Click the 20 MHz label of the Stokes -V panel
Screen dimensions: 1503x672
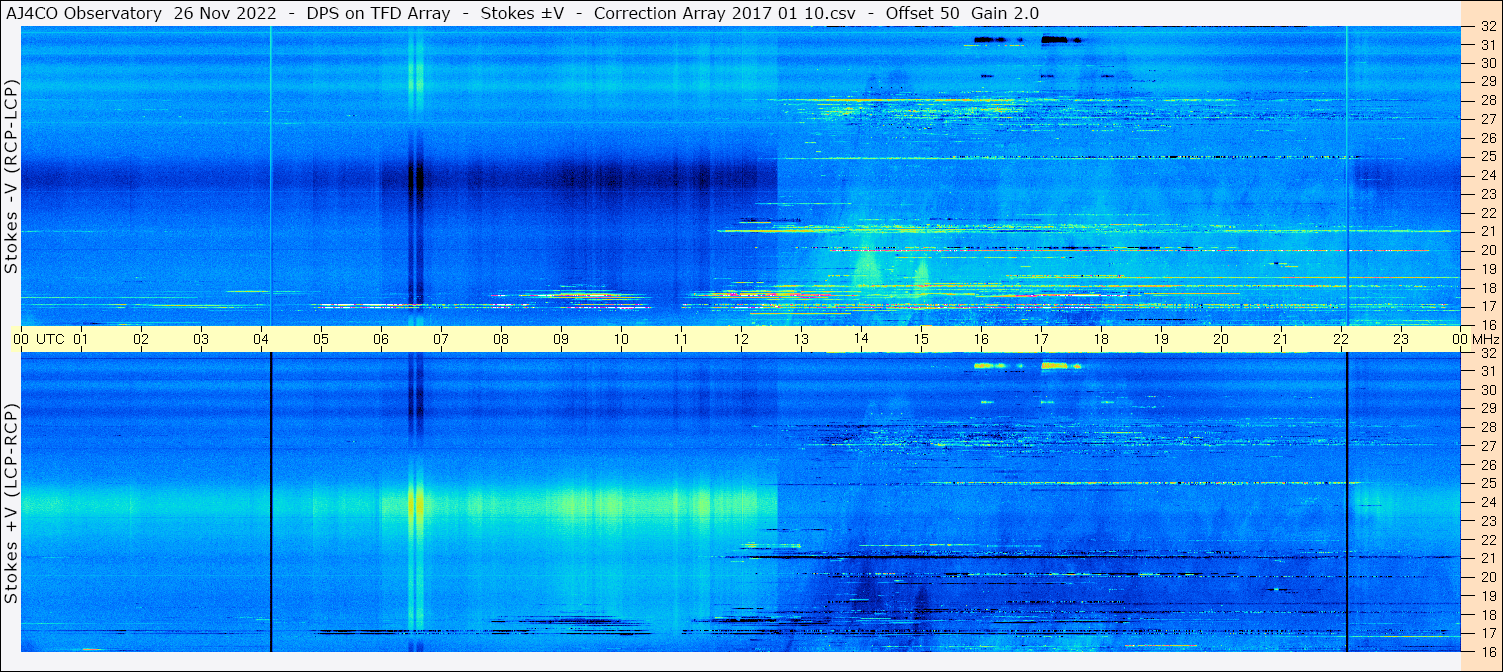tap(1487, 250)
